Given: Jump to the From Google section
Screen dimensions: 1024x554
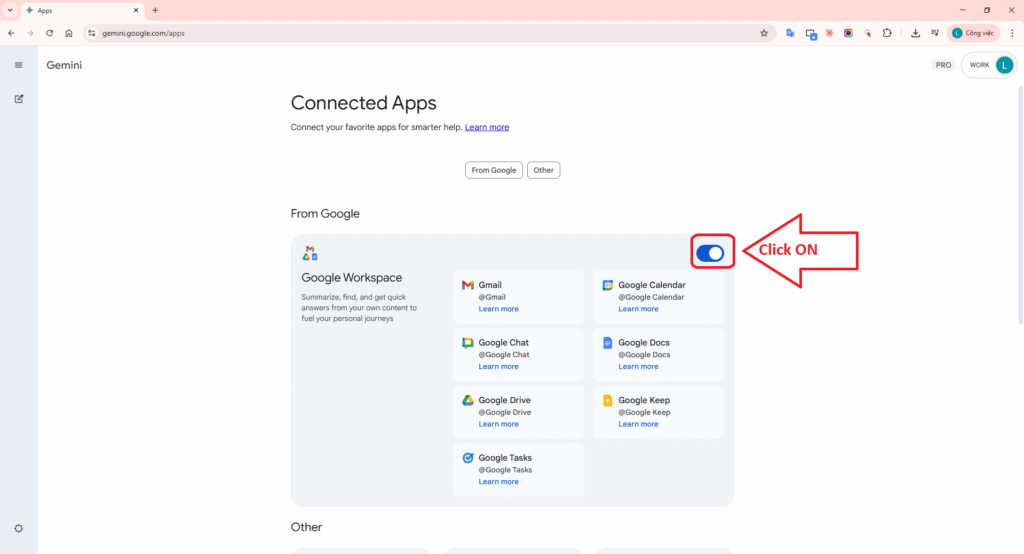Looking at the screenshot, I should [x=494, y=170].
